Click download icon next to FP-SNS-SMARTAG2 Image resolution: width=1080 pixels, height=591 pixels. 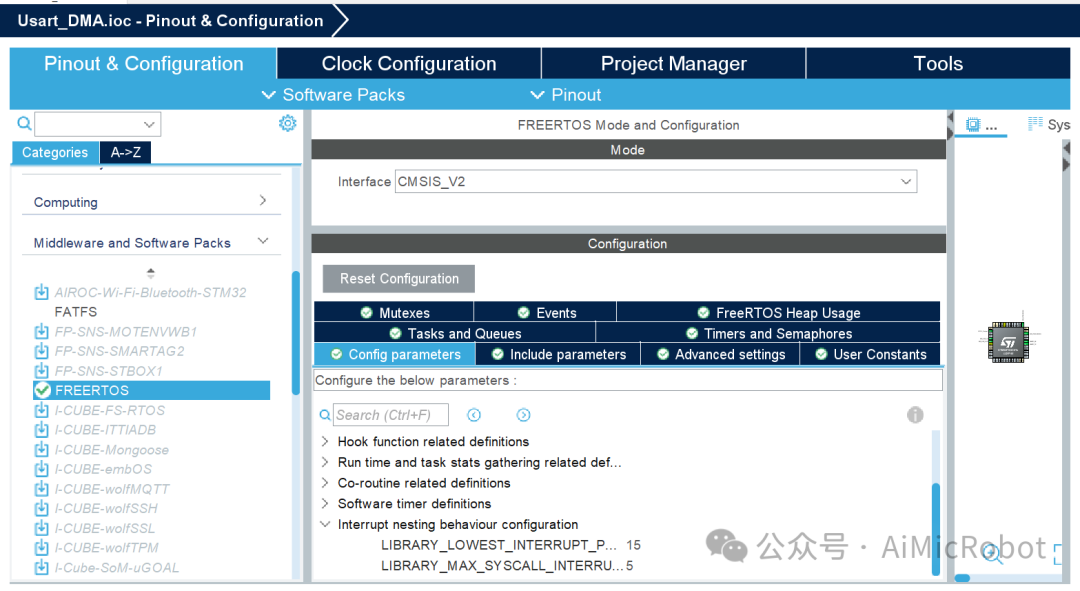point(41,351)
